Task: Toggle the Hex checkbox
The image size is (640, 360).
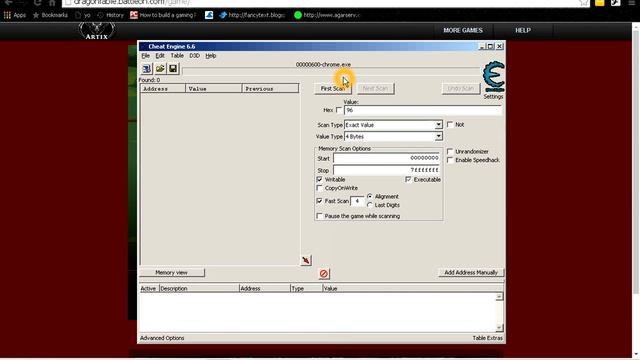Action: (x=339, y=110)
